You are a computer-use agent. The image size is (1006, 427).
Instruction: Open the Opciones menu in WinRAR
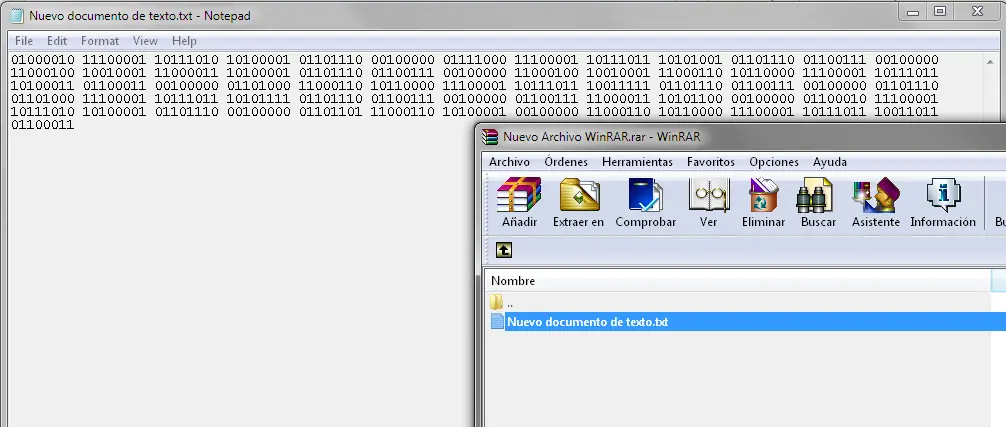coord(774,162)
